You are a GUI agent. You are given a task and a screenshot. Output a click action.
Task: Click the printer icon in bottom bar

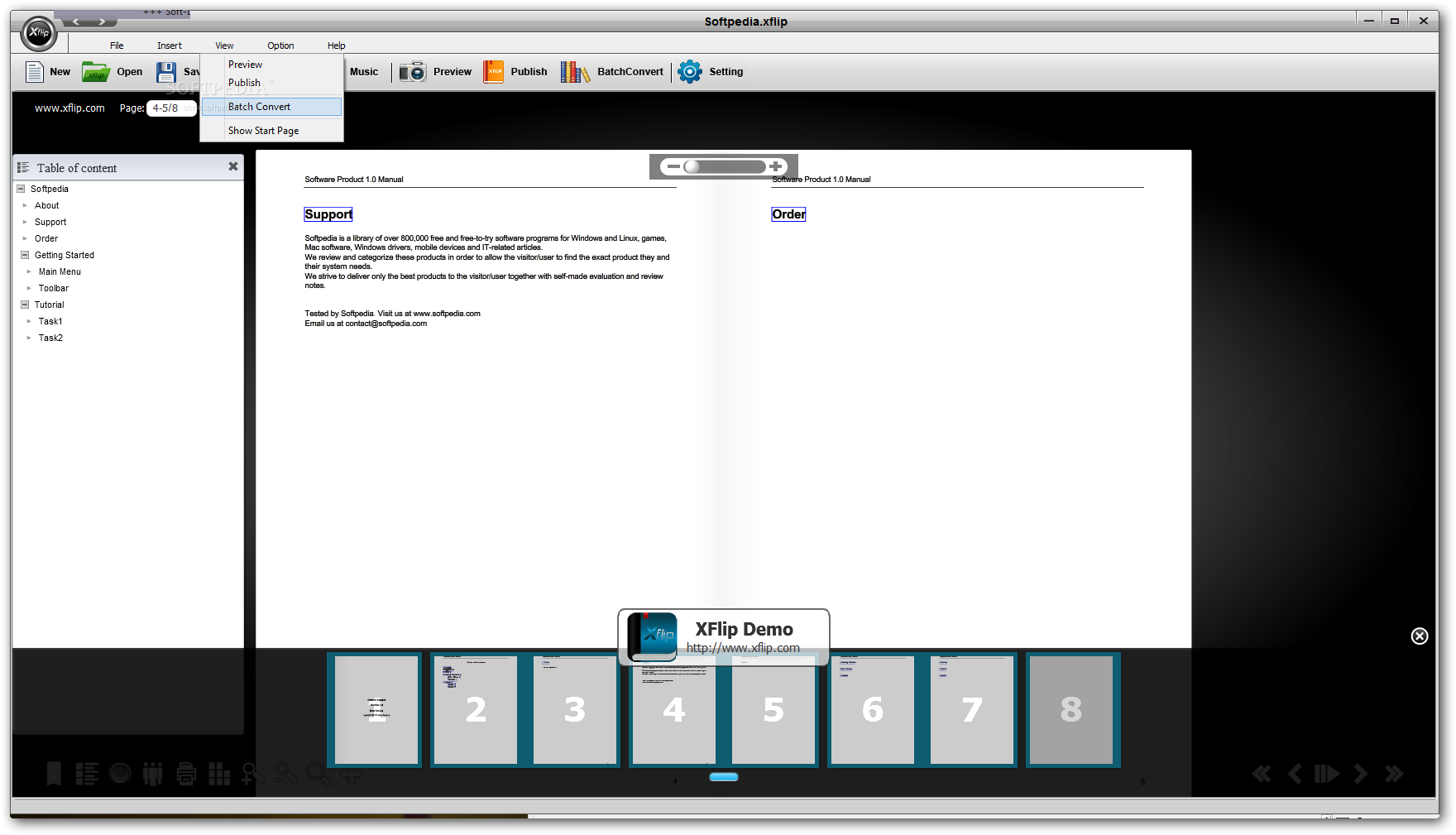(x=186, y=774)
